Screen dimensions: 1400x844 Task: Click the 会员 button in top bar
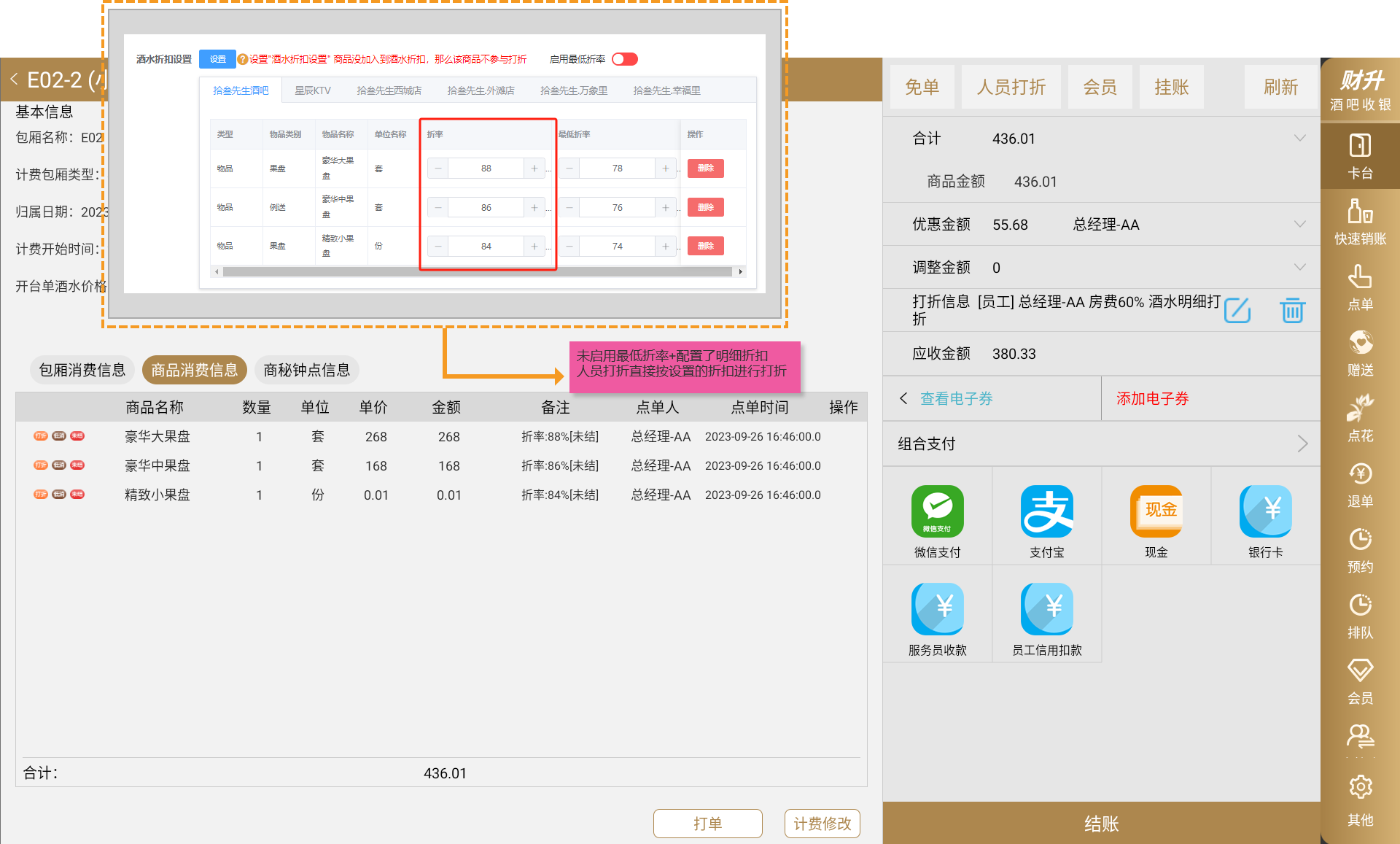pos(1100,87)
